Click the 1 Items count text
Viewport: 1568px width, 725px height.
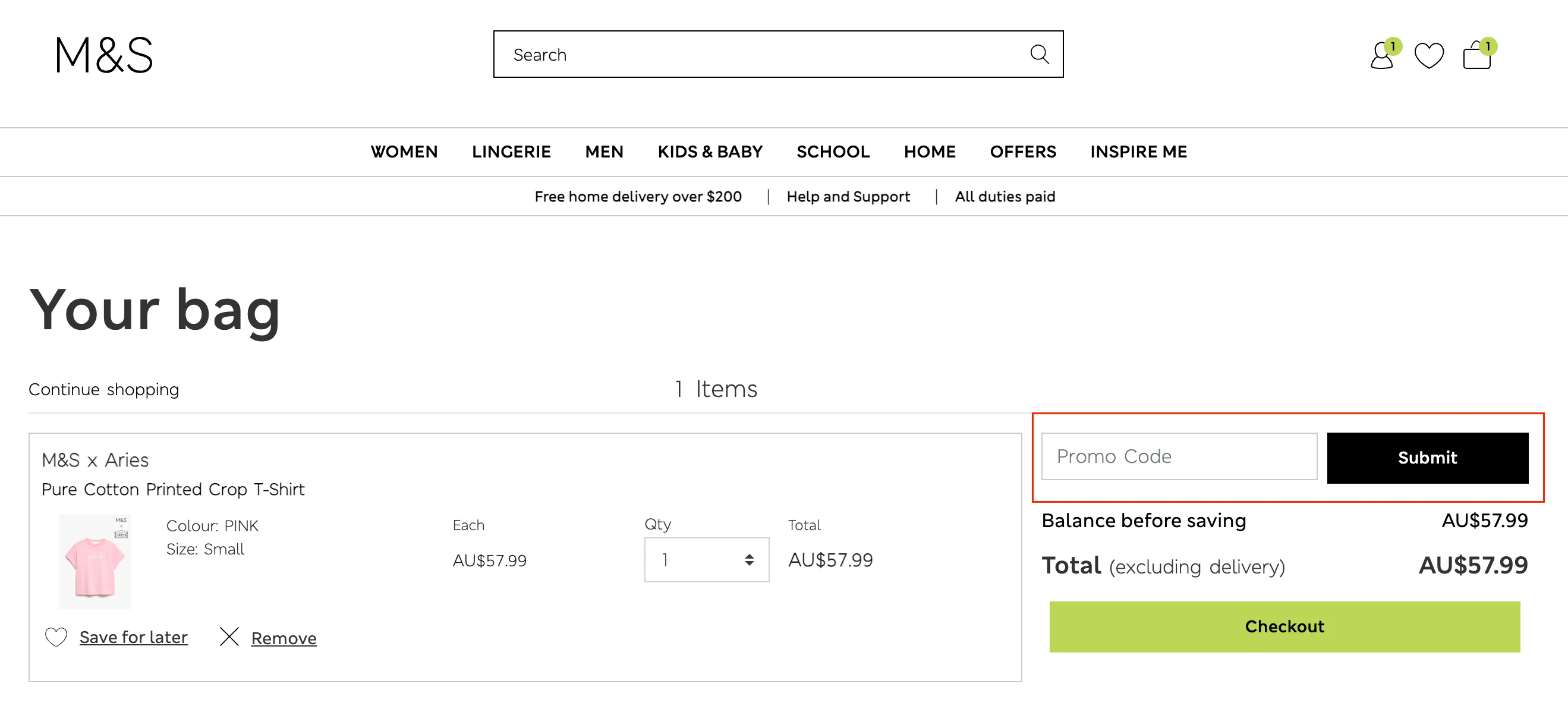pyautogui.click(x=716, y=389)
